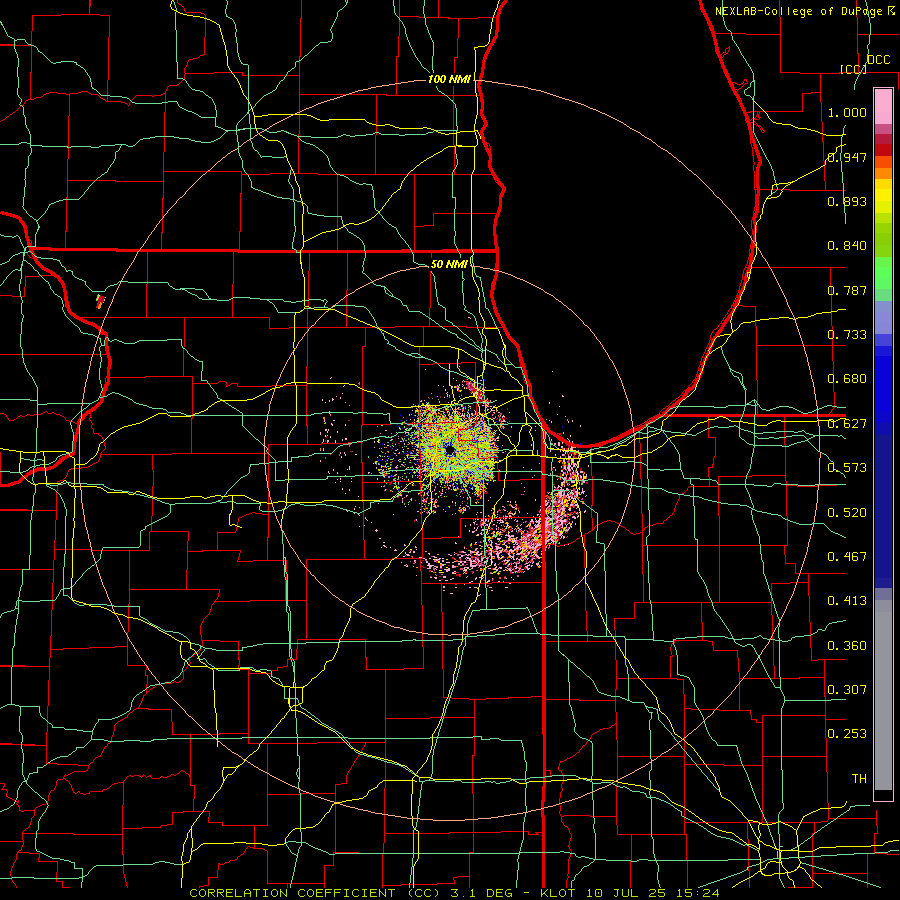Pick the gray color bar segment near 0.307

point(883,695)
